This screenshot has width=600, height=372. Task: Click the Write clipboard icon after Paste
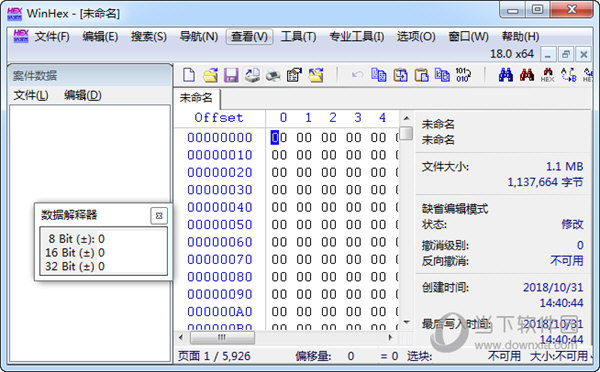[x=442, y=75]
